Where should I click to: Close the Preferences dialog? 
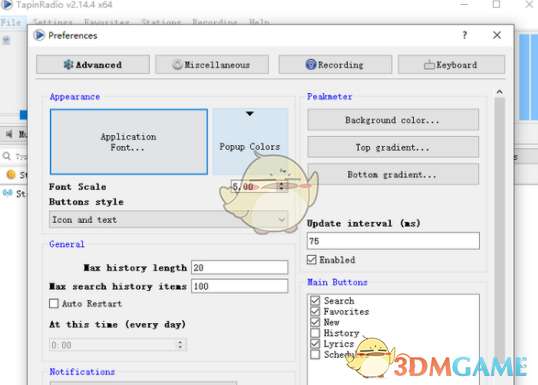(x=497, y=35)
